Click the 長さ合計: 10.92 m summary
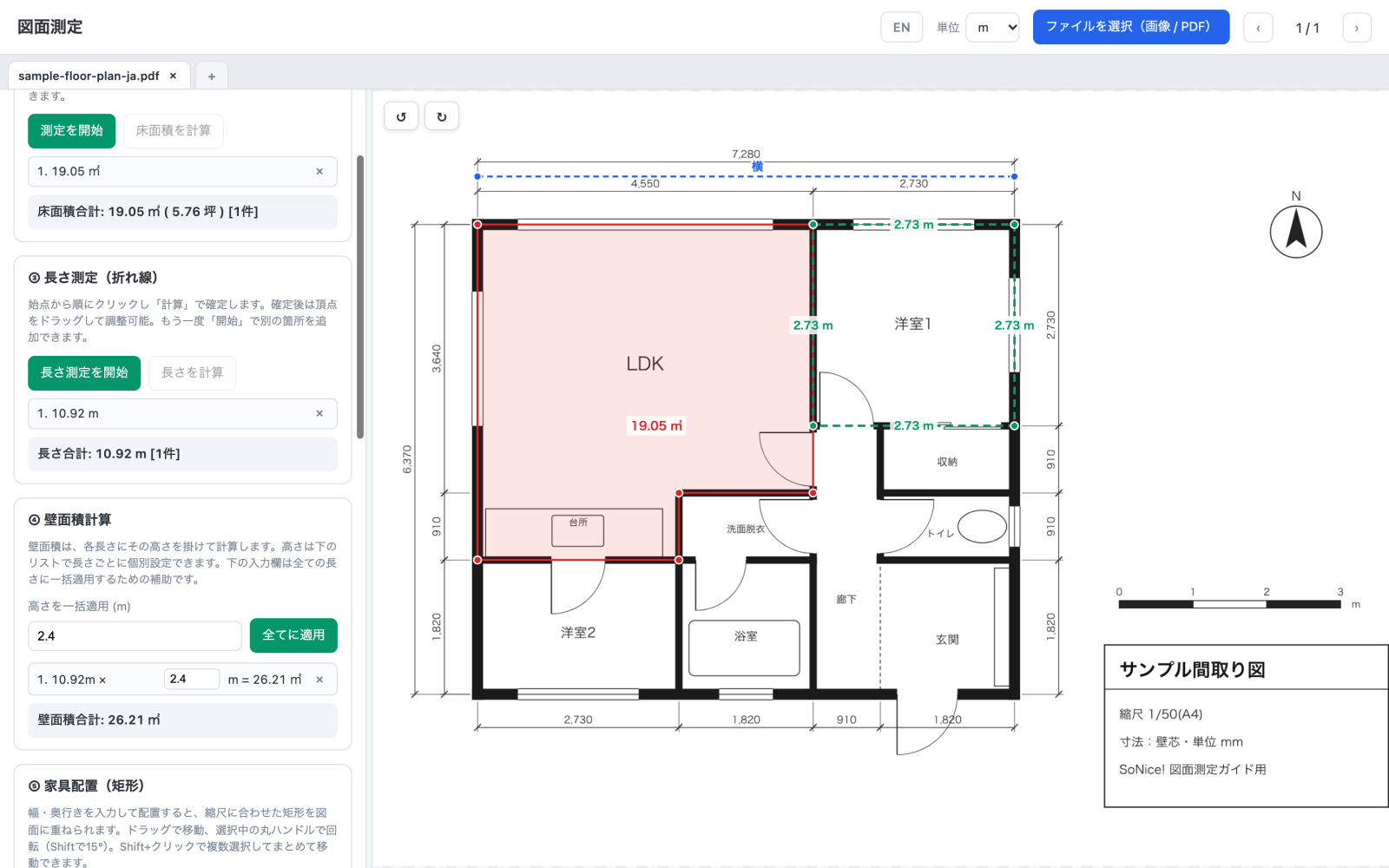The height and width of the screenshot is (868, 1389). tap(182, 454)
